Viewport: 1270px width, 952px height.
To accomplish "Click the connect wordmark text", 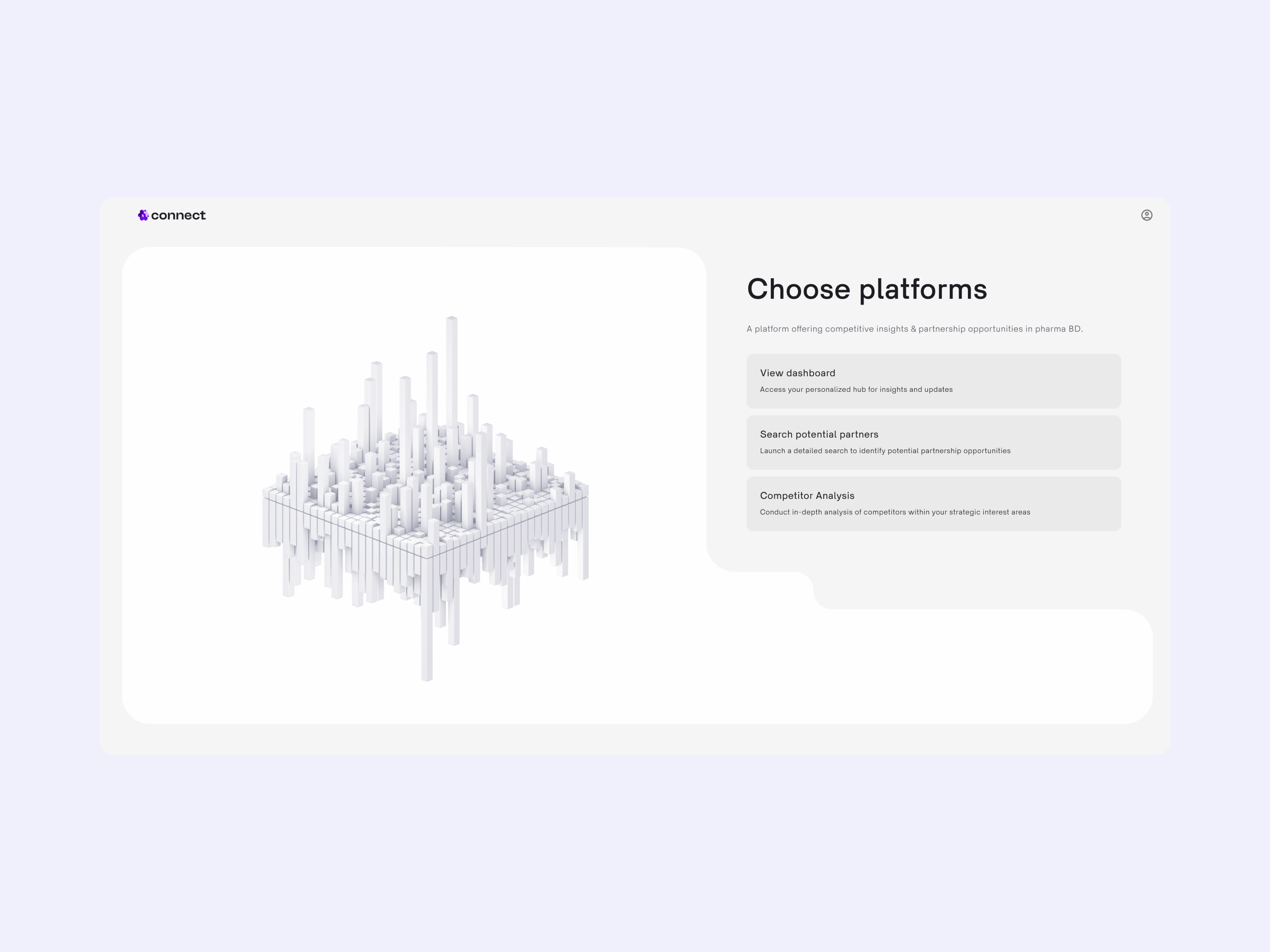I will 178,215.
